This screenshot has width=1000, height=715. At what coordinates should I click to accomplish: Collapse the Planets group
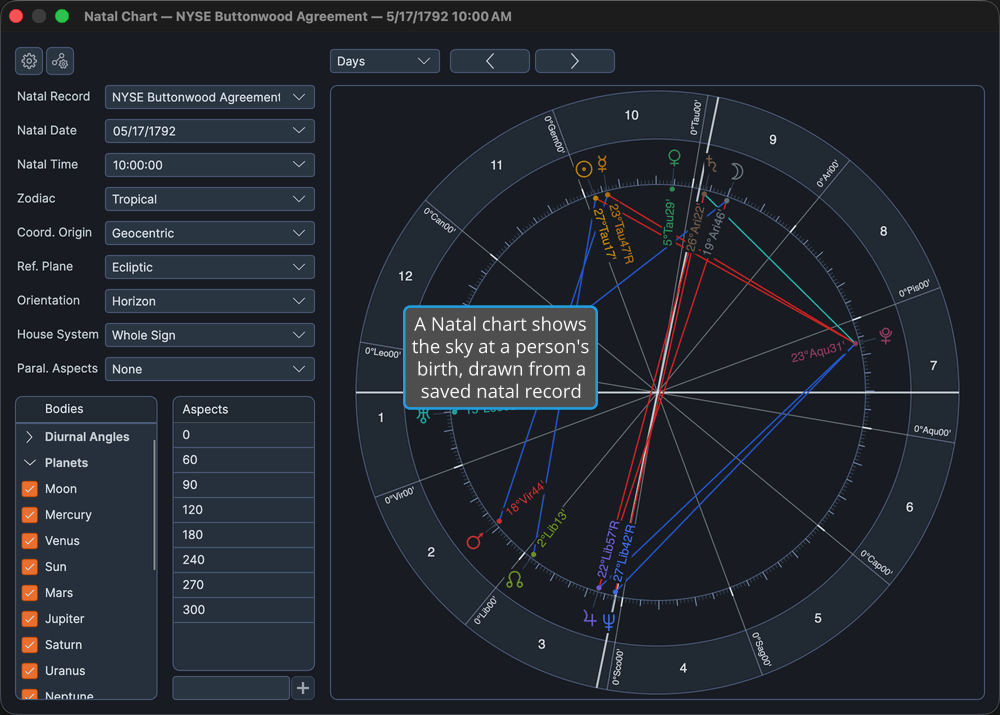click(29, 462)
